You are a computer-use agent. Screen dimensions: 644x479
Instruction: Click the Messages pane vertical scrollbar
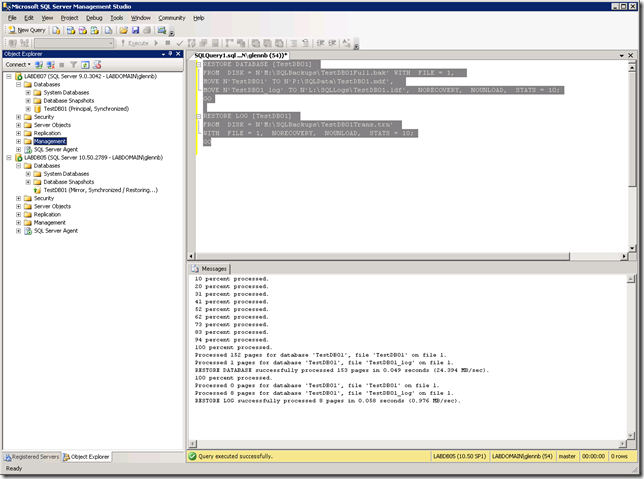coord(631,360)
